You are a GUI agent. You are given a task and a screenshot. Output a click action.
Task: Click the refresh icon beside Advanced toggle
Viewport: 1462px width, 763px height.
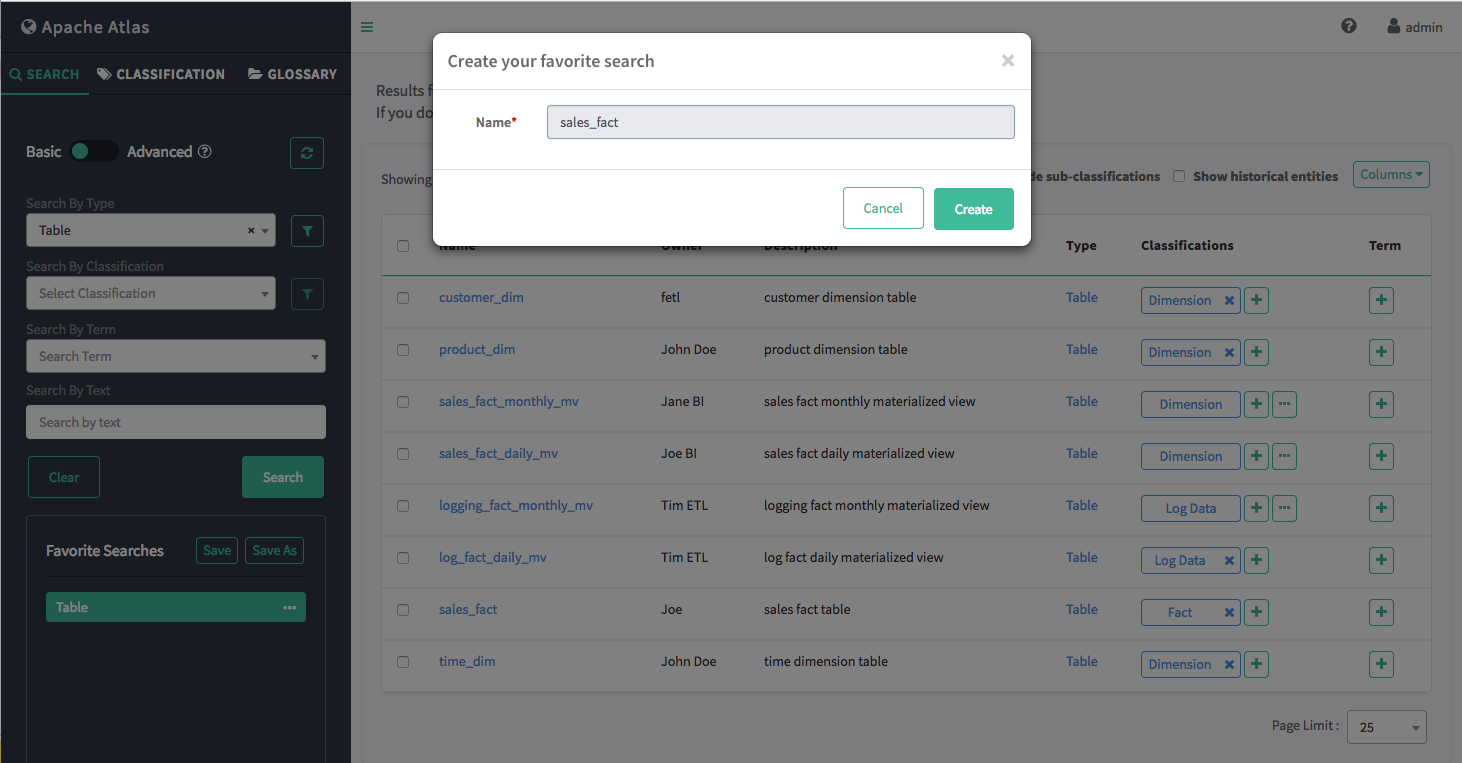pos(307,153)
